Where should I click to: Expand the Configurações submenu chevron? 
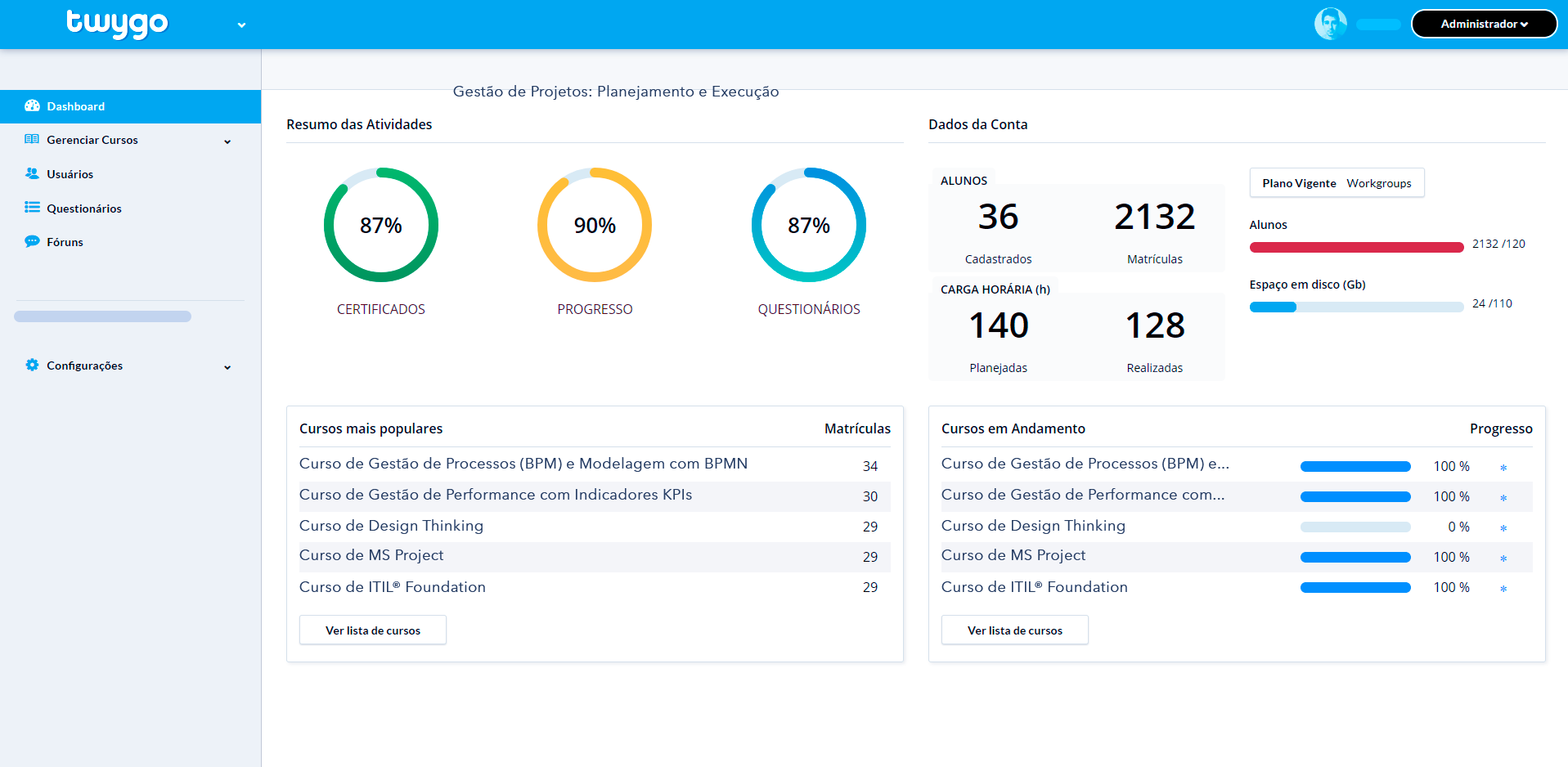point(227,367)
